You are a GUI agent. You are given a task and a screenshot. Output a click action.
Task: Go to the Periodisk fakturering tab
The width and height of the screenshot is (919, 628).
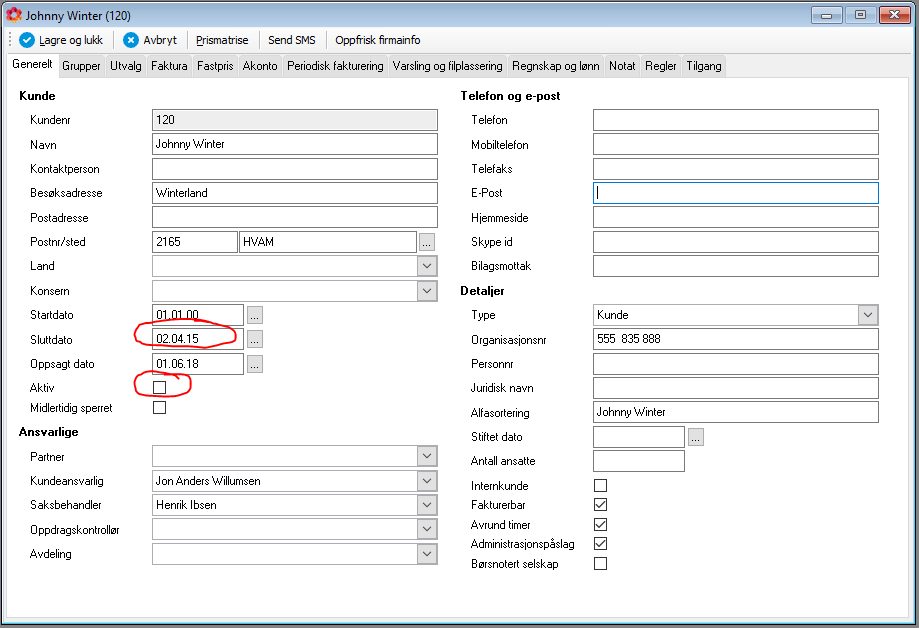click(x=335, y=66)
